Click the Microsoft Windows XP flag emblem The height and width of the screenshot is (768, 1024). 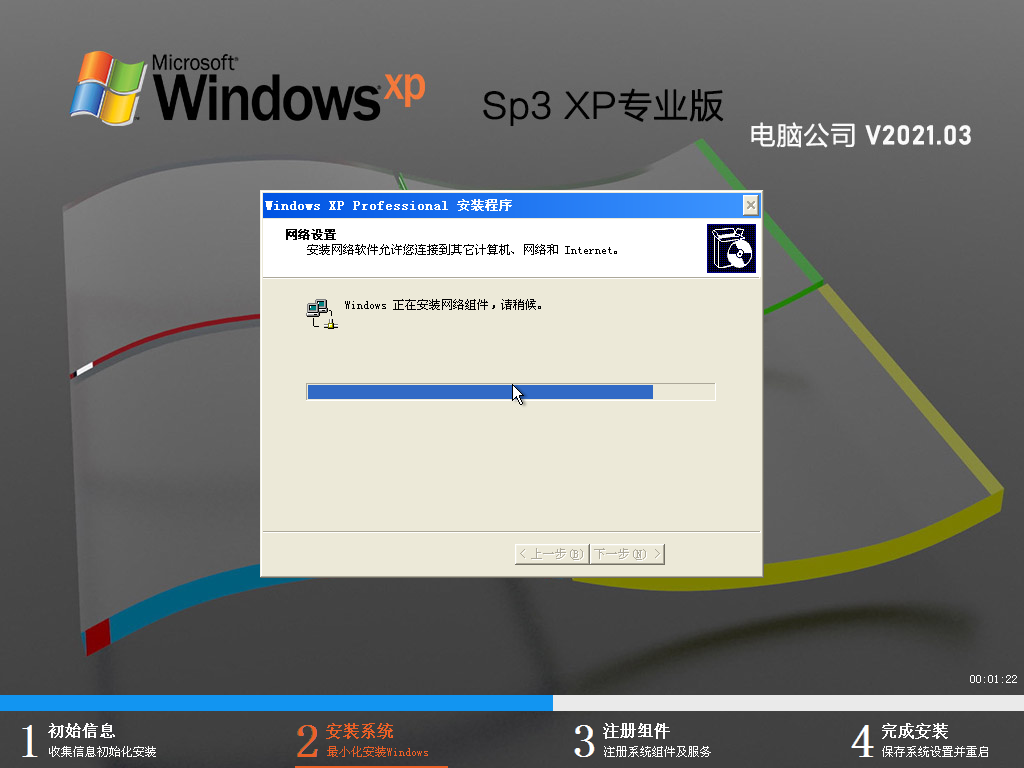click(x=108, y=85)
